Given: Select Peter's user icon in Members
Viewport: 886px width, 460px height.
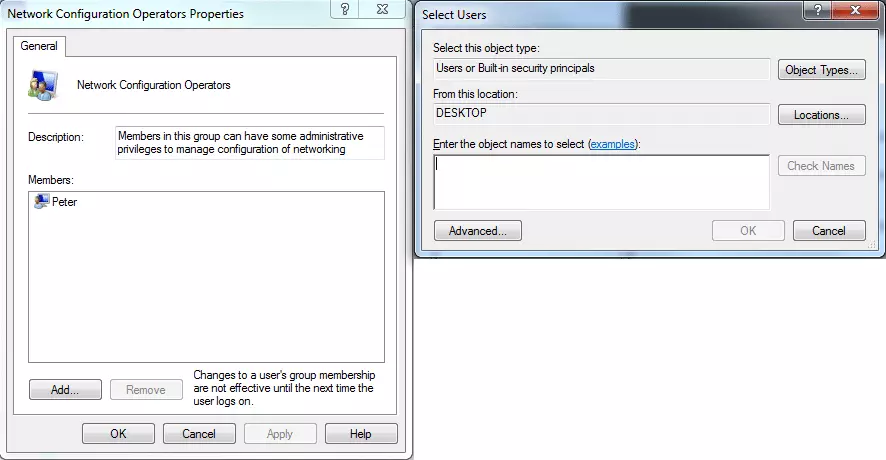Looking at the screenshot, I should tap(41, 201).
